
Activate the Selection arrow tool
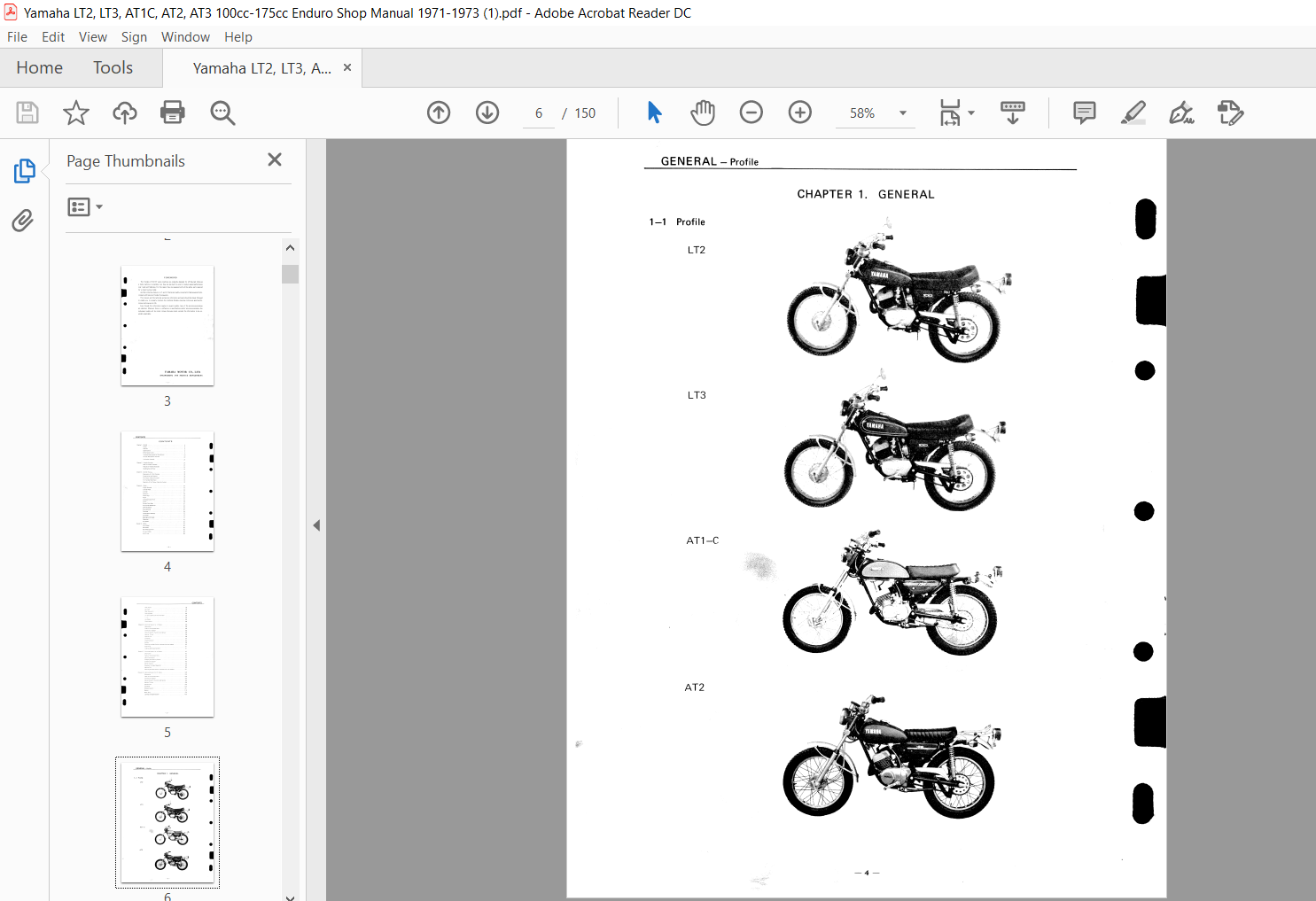click(654, 113)
